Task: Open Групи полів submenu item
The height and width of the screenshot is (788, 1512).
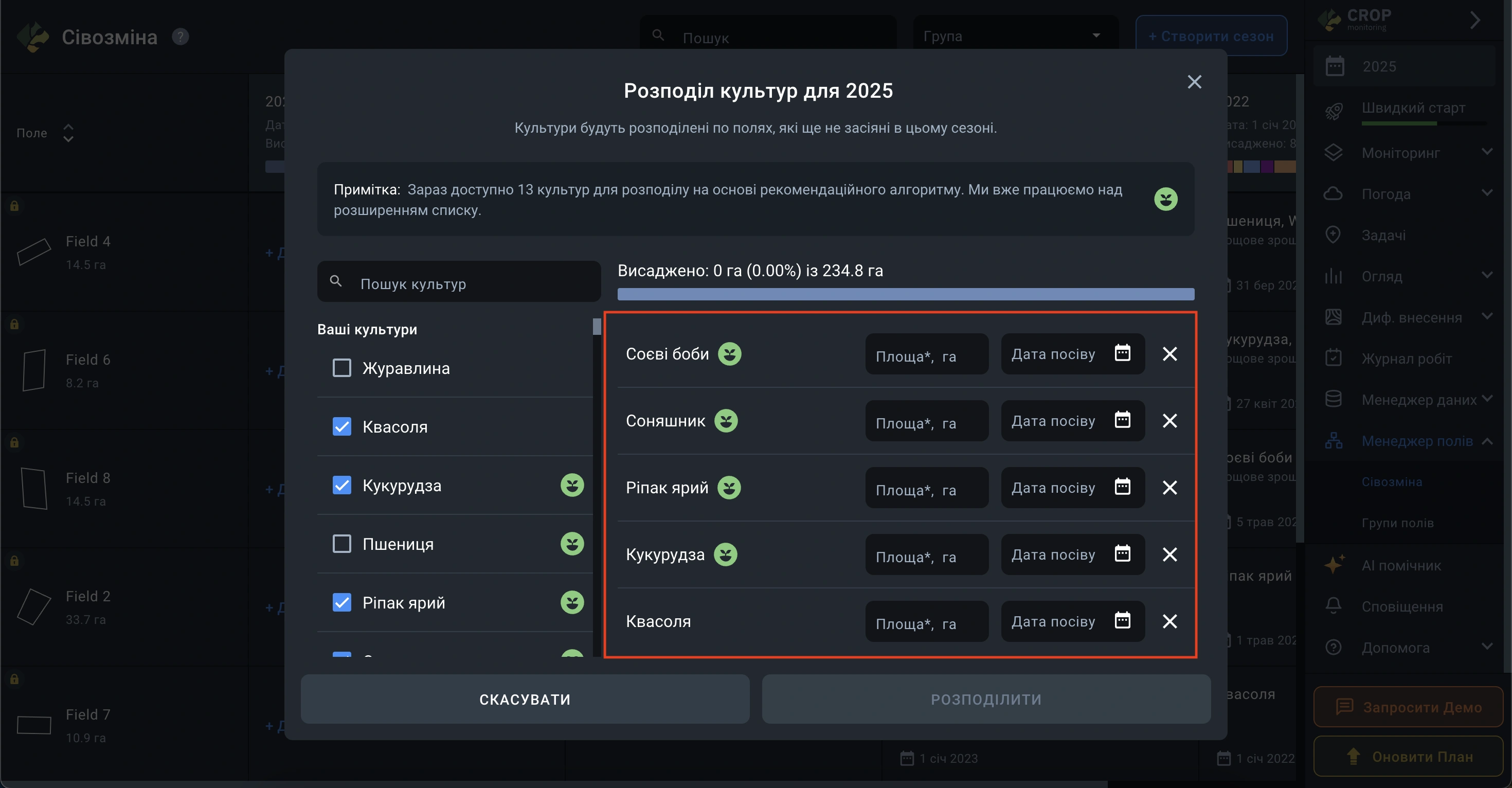Action: 1397,523
